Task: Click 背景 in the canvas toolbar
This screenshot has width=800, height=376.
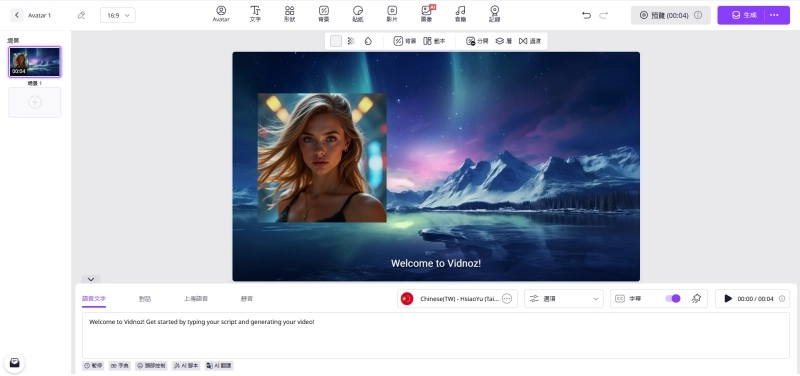Action: [x=405, y=41]
